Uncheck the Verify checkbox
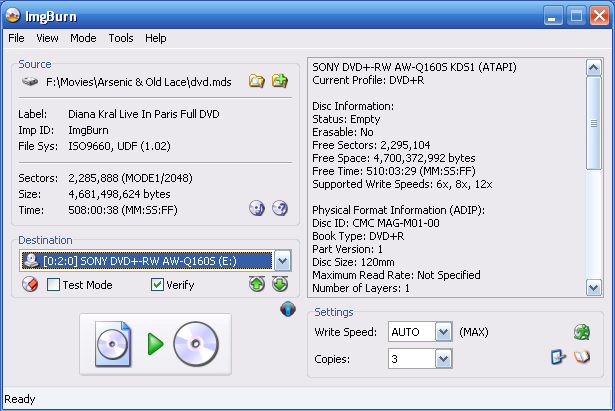The image size is (615, 411). [x=157, y=284]
